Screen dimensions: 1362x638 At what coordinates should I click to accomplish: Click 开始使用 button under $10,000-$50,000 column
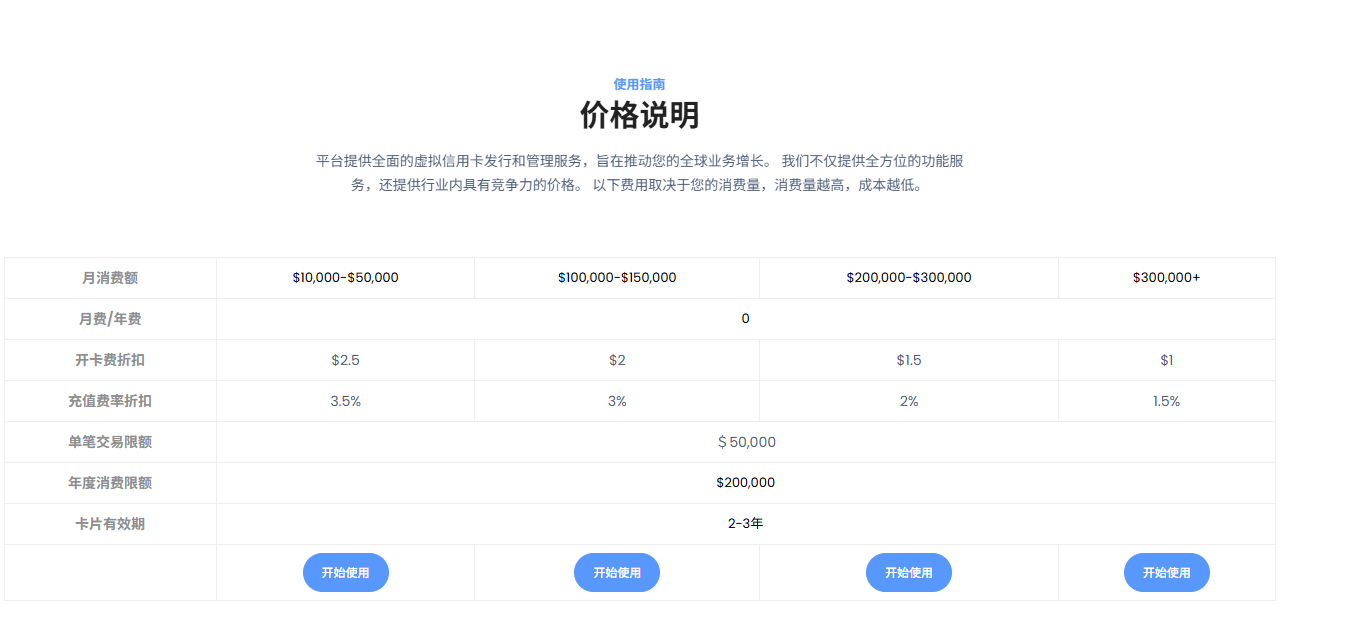click(346, 572)
